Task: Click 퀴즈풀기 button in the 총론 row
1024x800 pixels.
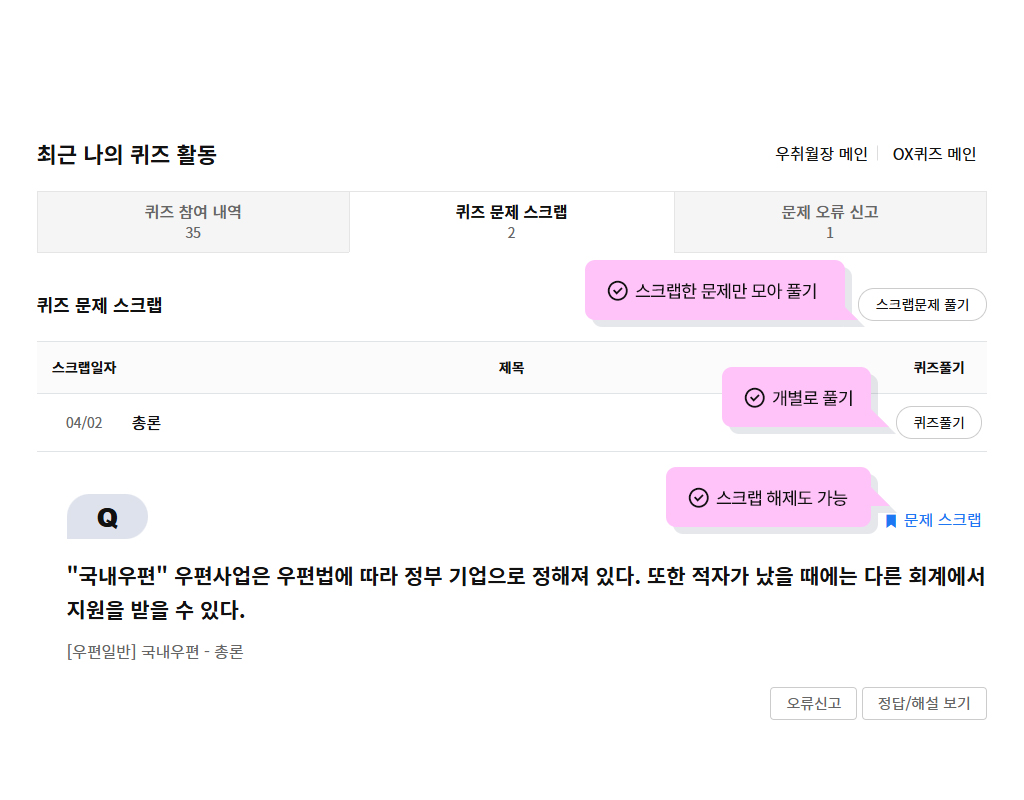Action: click(x=938, y=423)
